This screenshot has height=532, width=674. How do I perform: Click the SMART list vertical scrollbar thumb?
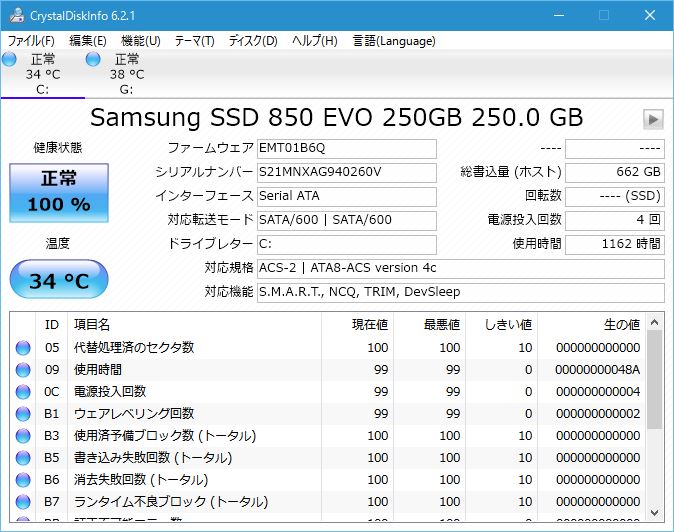(x=654, y=380)
